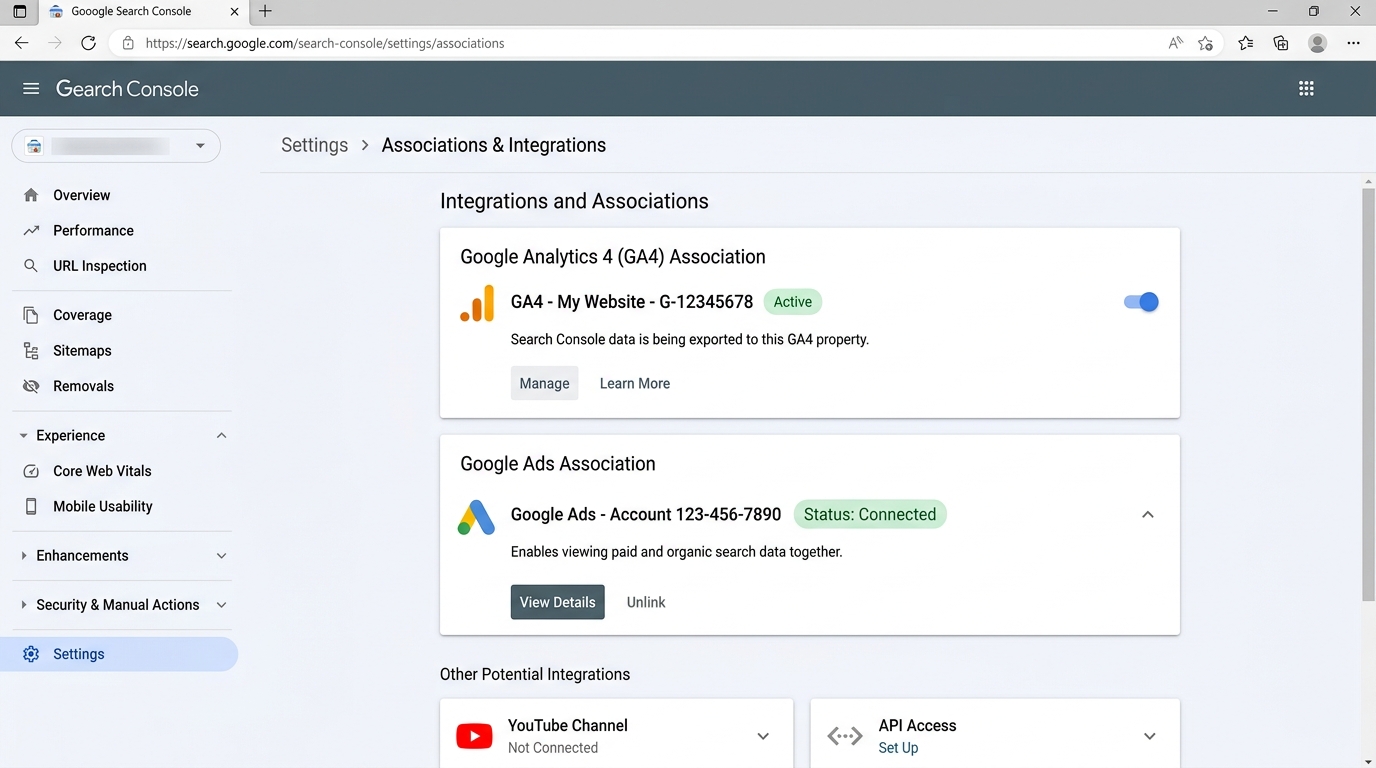Click the URL Inspection magnifier icon

click(31, 266)
